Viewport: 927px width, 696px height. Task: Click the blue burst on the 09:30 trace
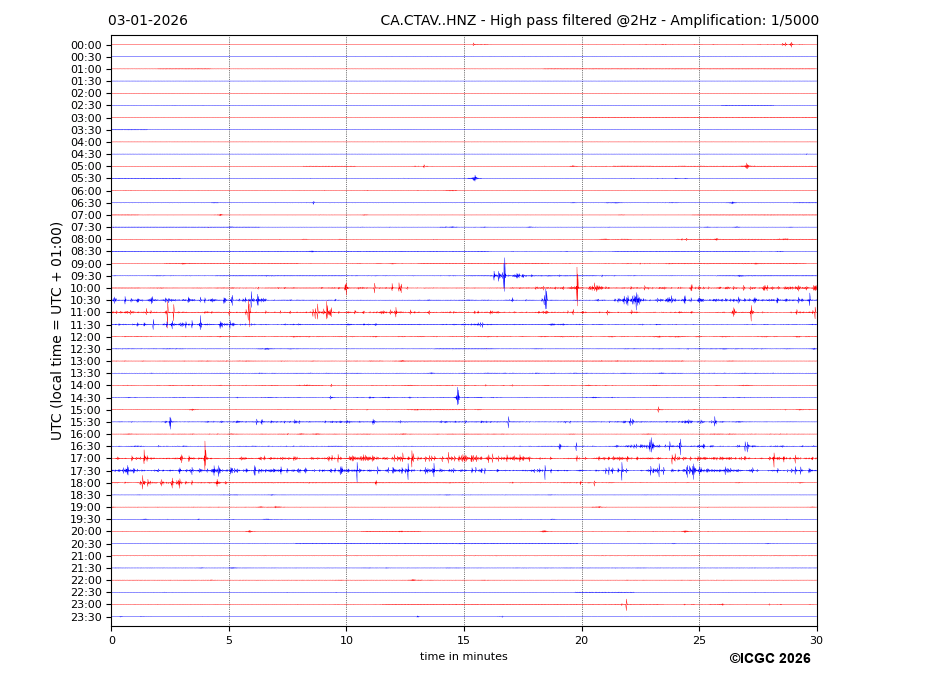point(503,275)
